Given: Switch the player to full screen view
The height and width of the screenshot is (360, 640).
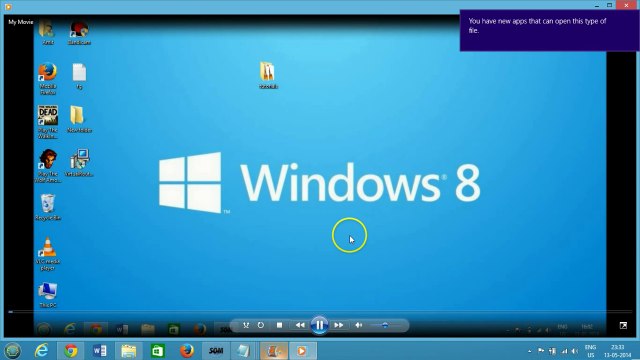Looking at the screenshot, I should (623, 325).
